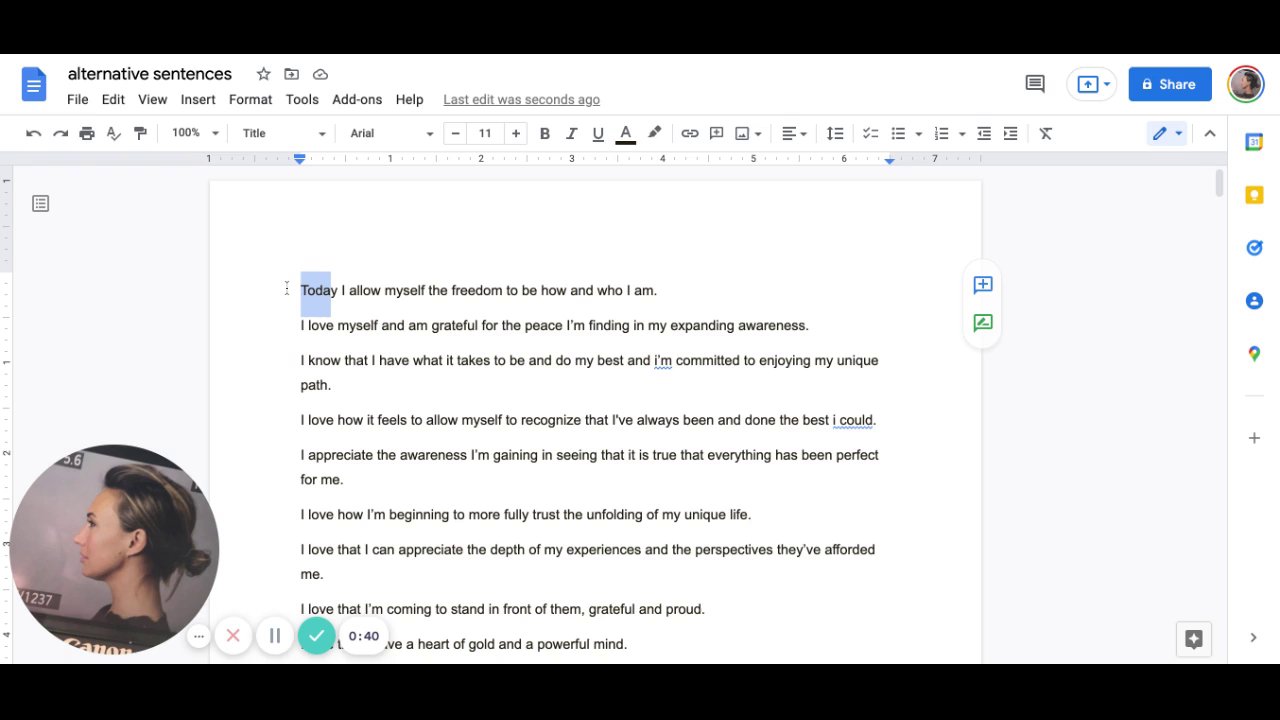Open the Title paragraph style dropdown

coord(284,133)
